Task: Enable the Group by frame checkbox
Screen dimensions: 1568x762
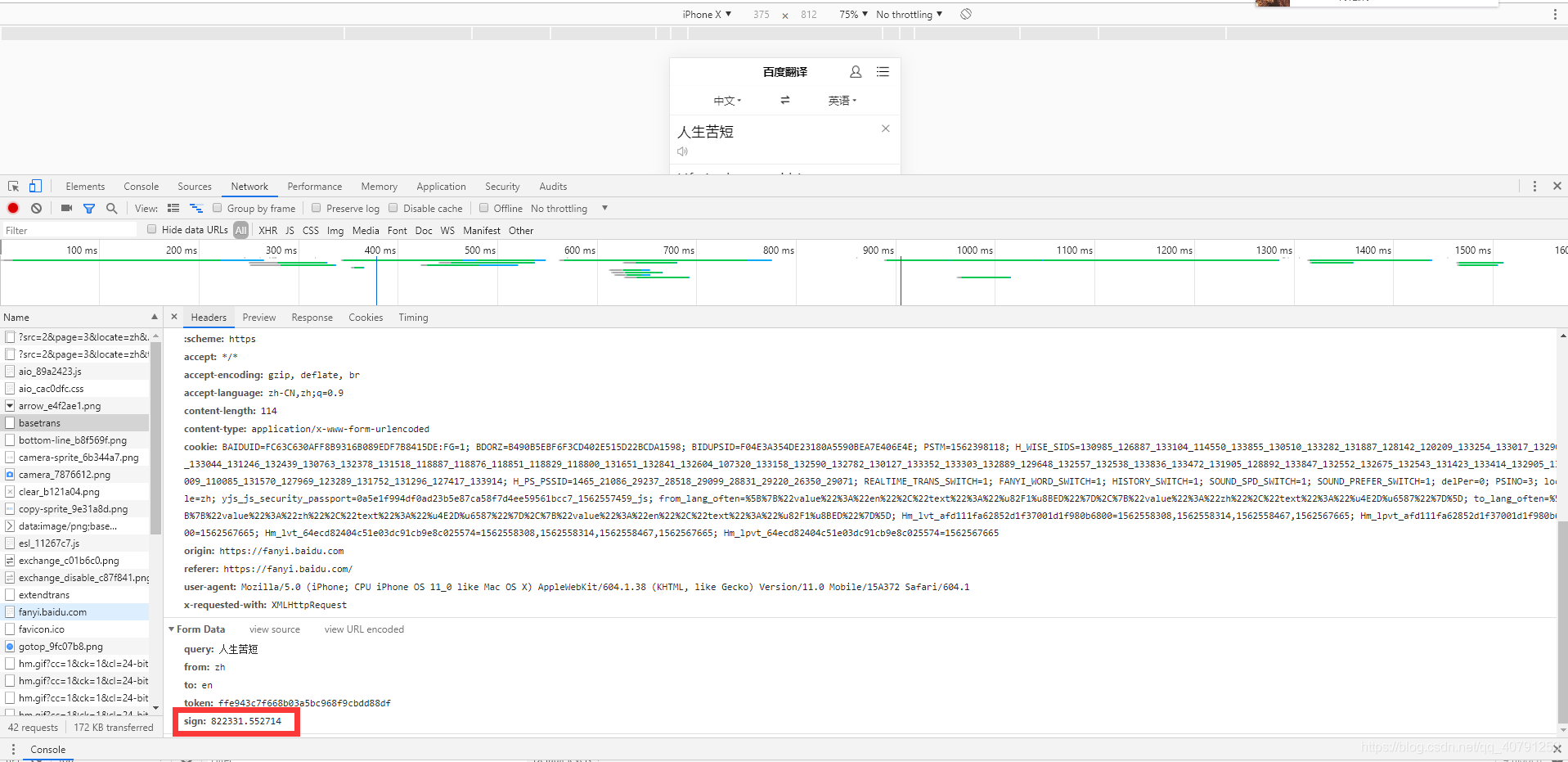Action: [x=218, y=208]
